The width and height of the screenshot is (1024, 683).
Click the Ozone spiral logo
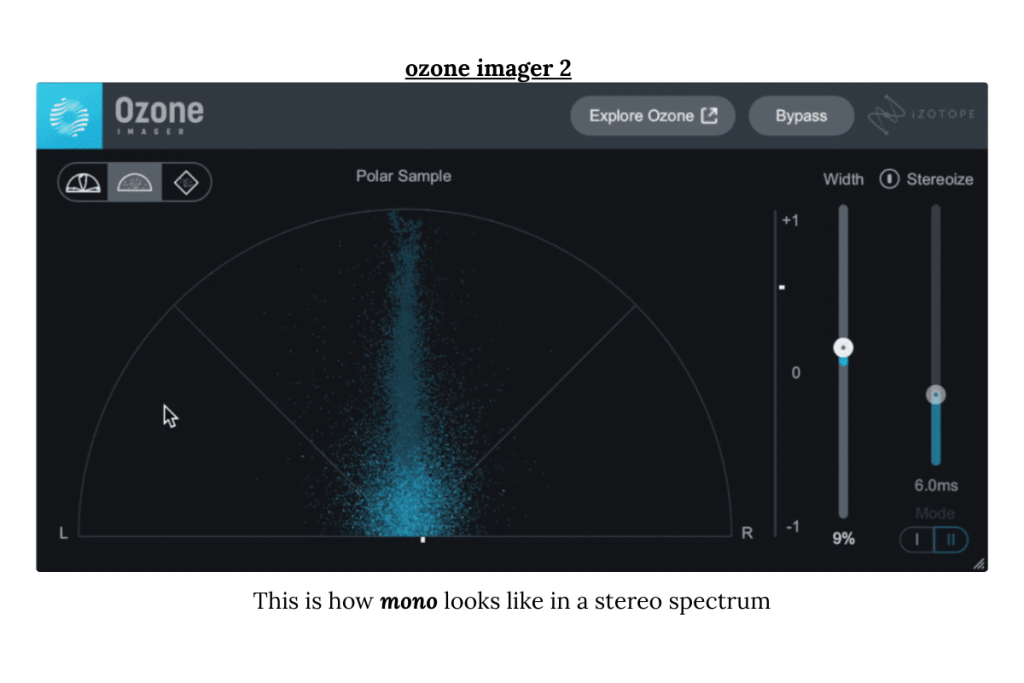(x=68, y=115)
